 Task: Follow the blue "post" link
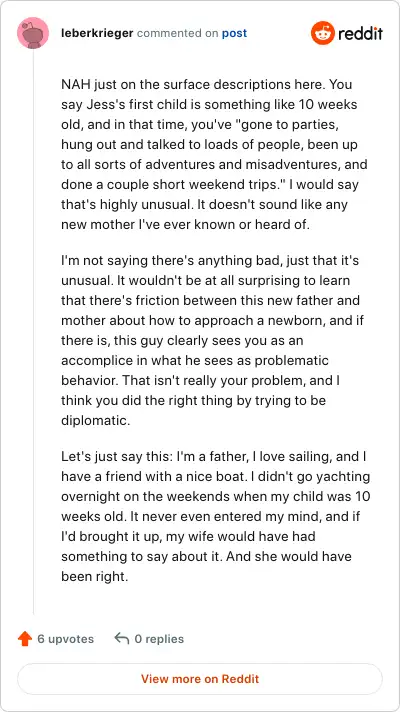click(x=234, y=34)
